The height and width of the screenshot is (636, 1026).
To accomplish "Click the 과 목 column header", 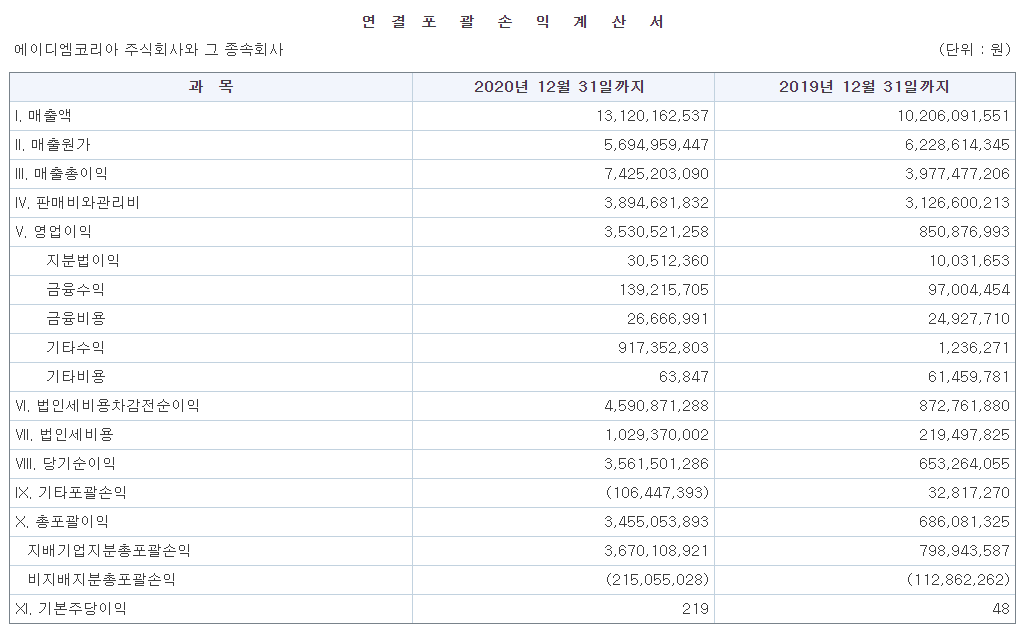I will pos(211,86).
